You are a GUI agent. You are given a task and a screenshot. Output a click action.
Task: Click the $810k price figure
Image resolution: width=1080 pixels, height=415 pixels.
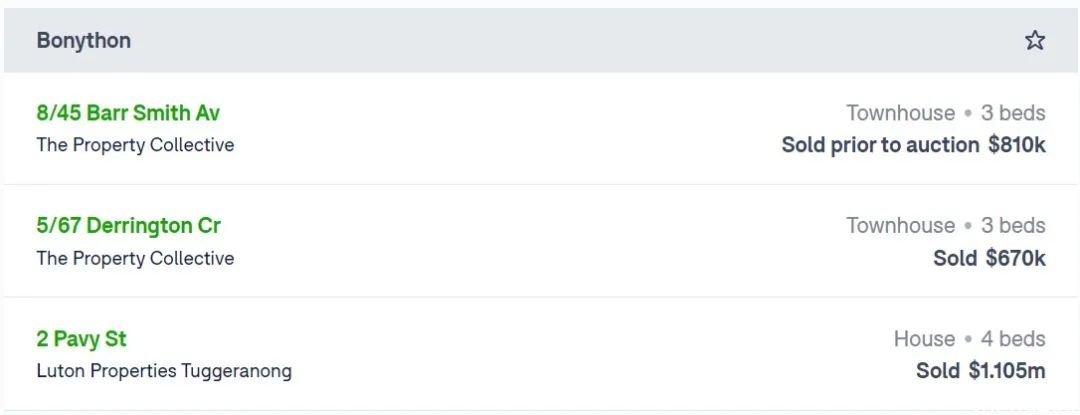pyautogui.click(x=1017, y=145)
